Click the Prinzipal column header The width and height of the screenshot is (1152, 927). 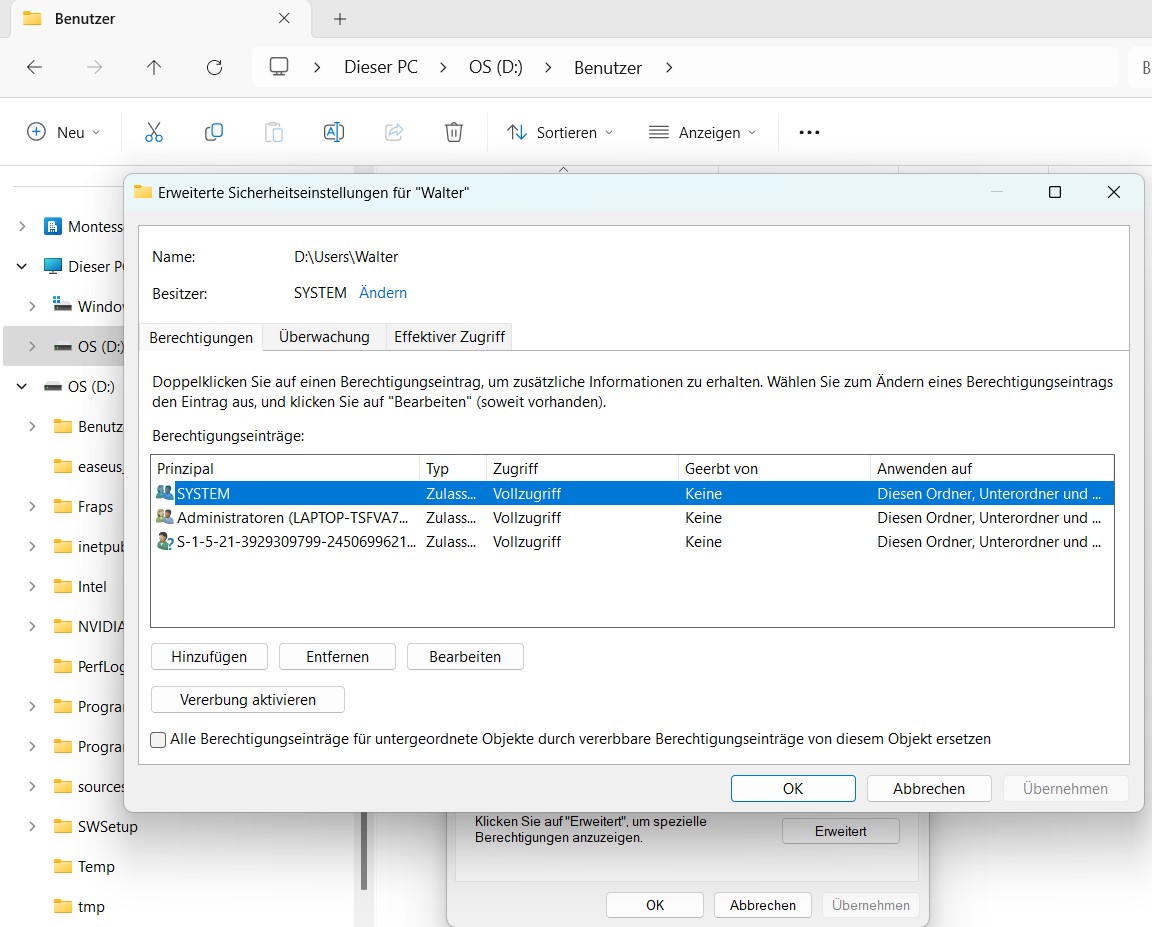coord(285,469)
